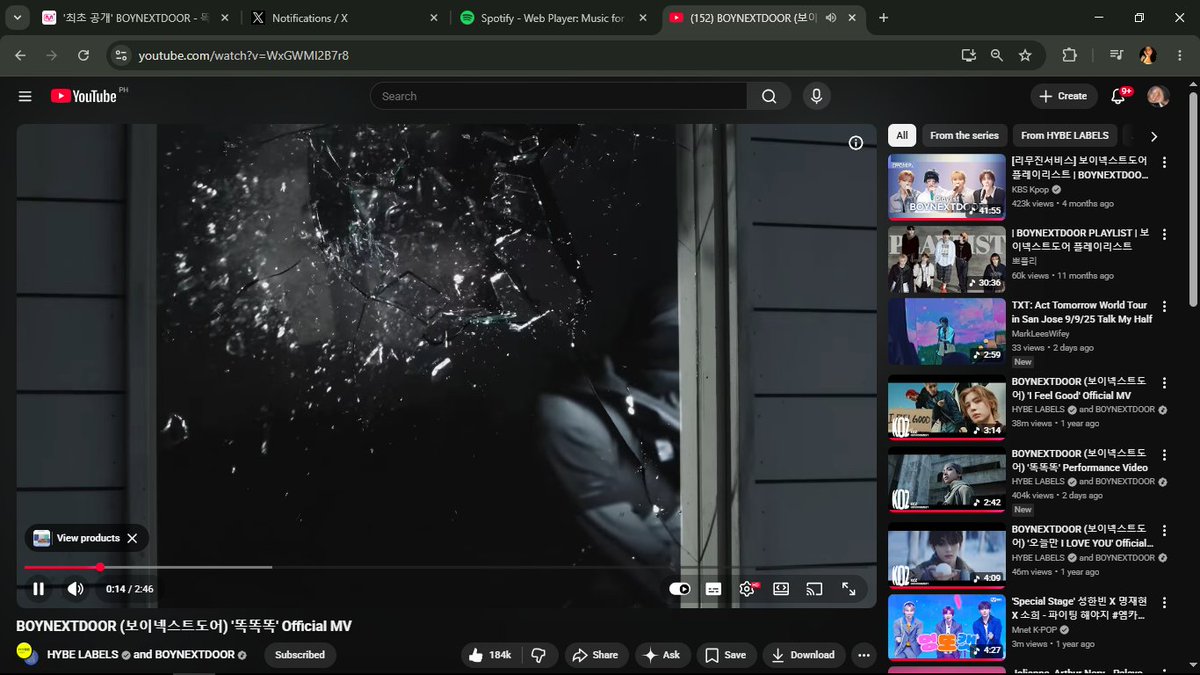
Task: Open zoom magnifier in address bar
Action: 996,56
